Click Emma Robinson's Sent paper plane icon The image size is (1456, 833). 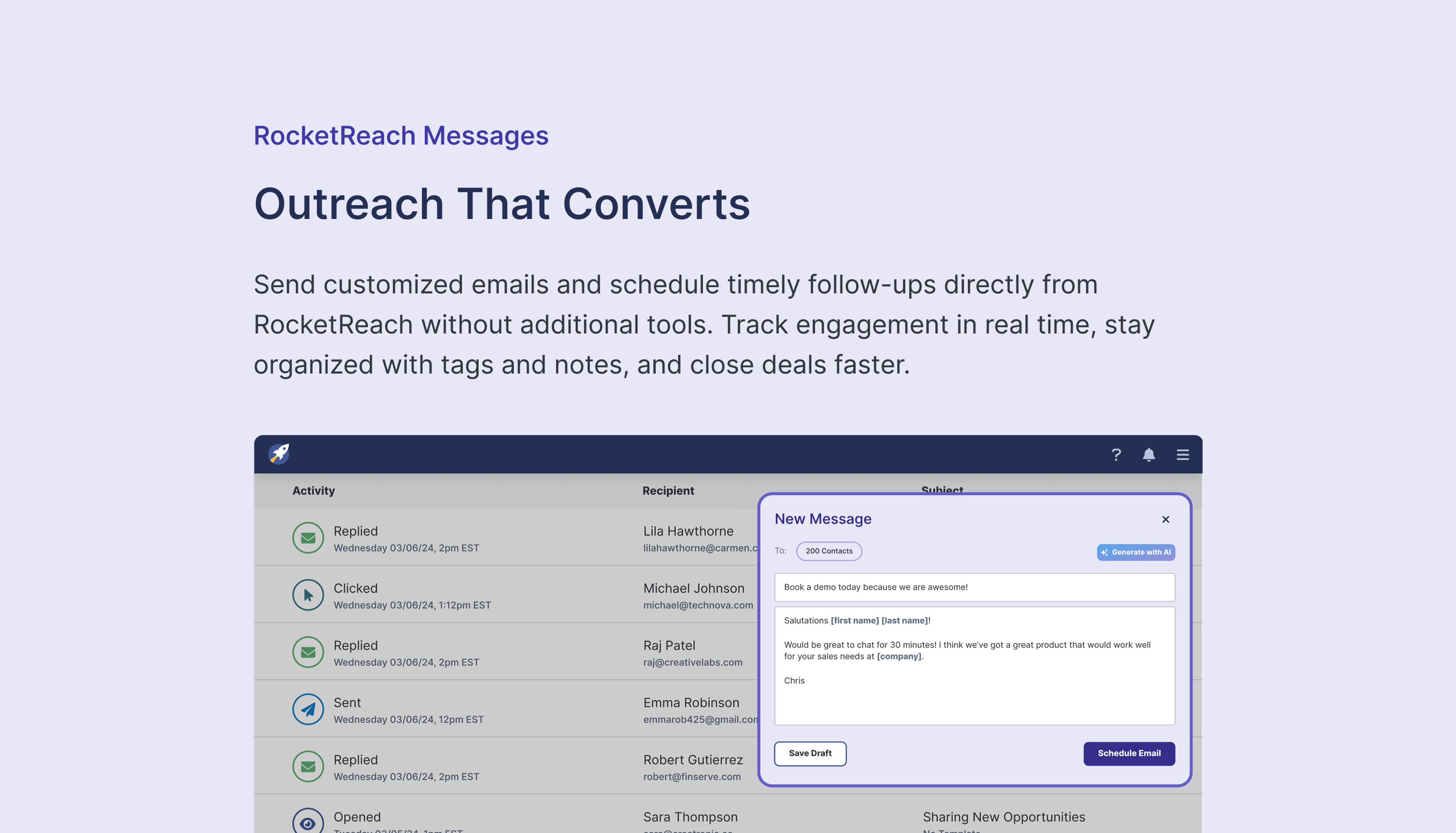point(308,709)
